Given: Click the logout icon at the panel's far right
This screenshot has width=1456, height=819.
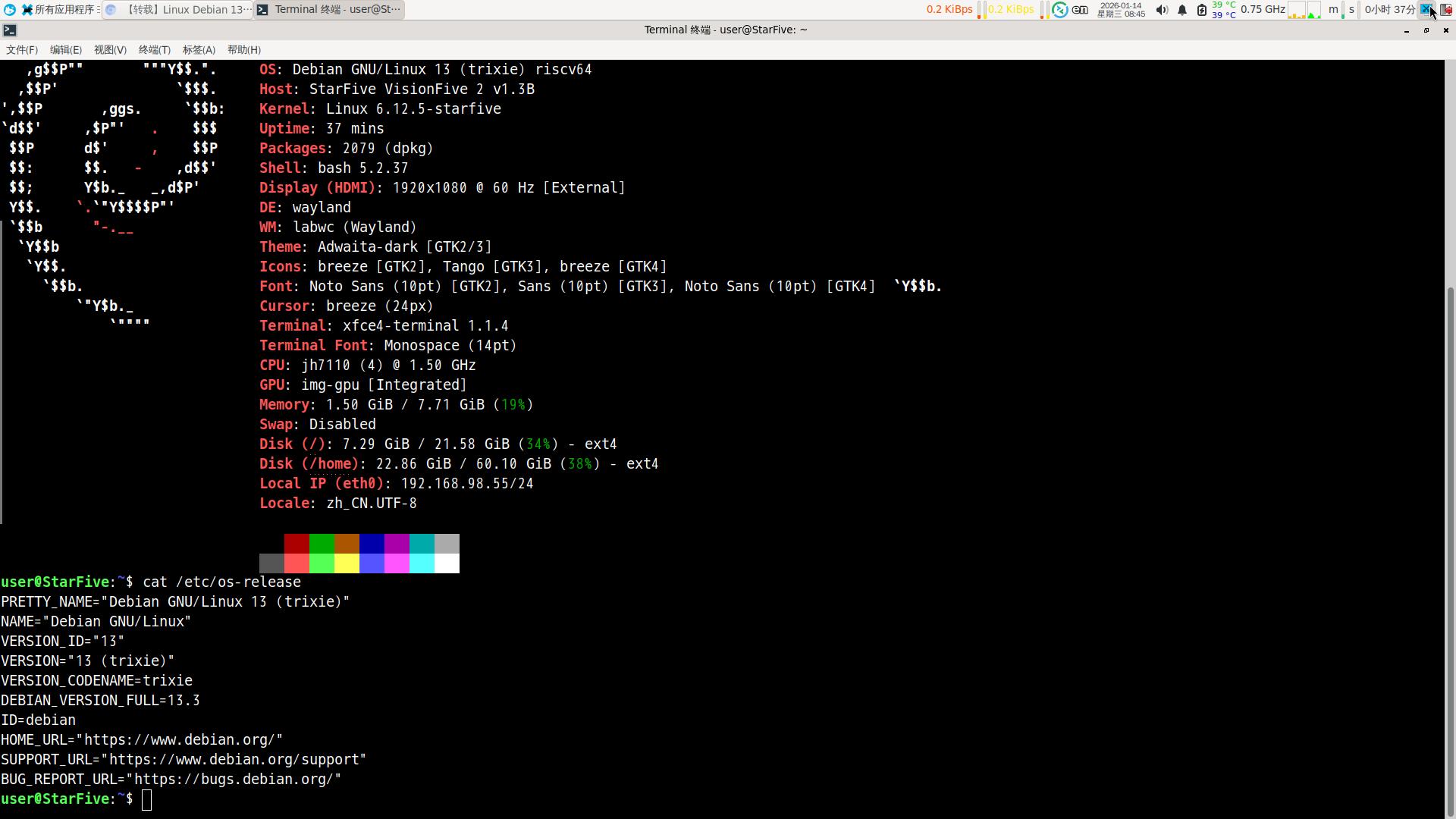Looking at the screenshot, I should click(1446, 10).
